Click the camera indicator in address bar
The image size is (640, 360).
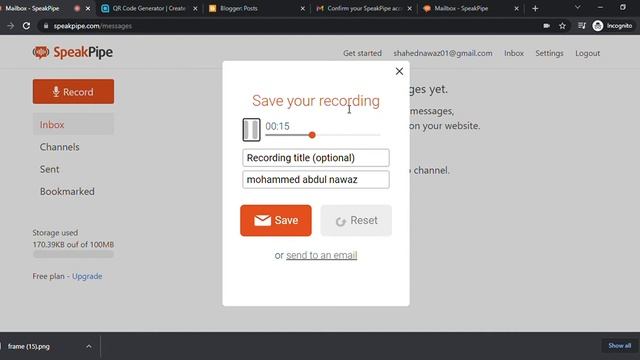click(x=547, y=26)
